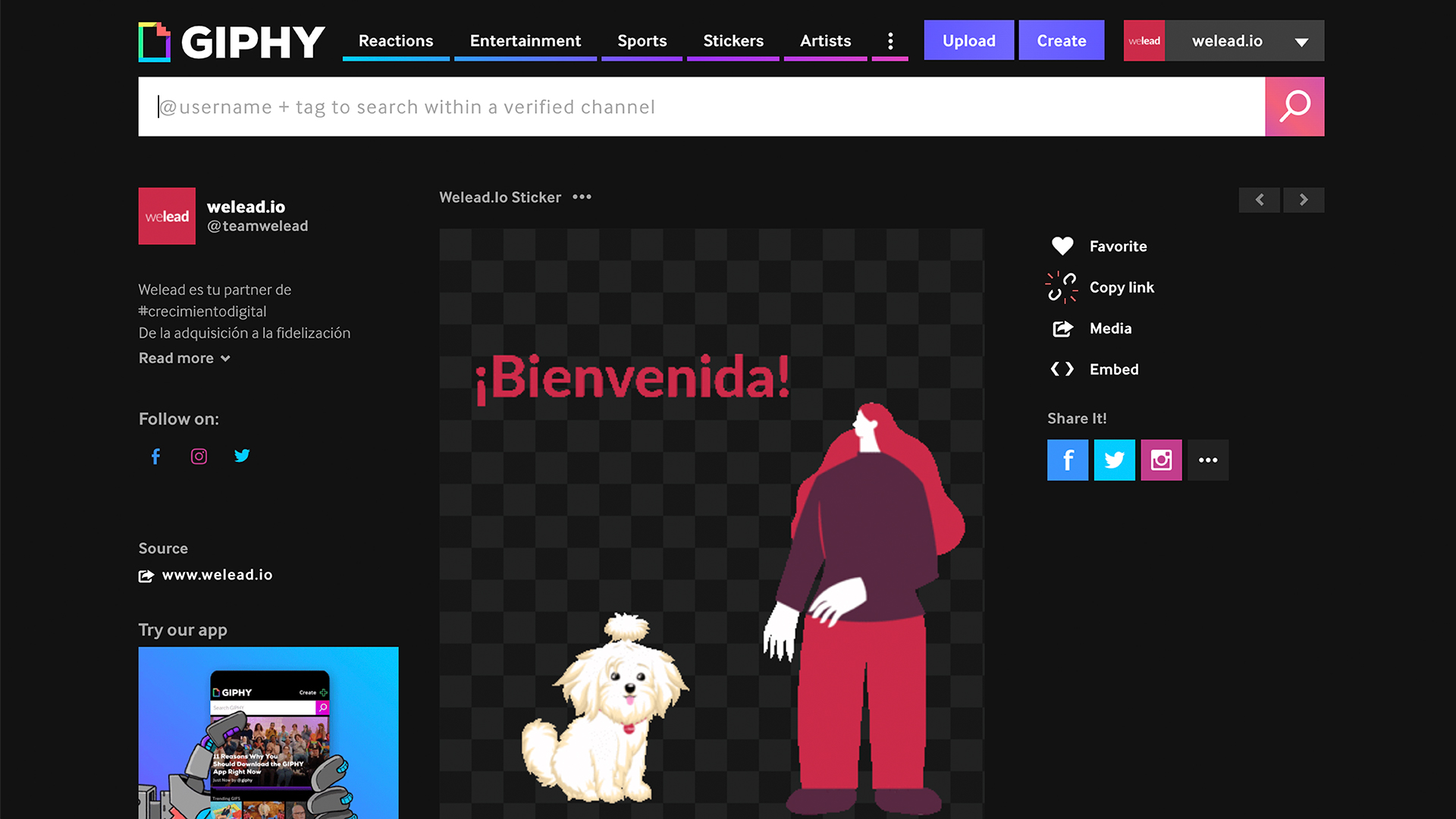Go to the previous GIF arrow
1456x819 pixels.
pos(1260,199)
